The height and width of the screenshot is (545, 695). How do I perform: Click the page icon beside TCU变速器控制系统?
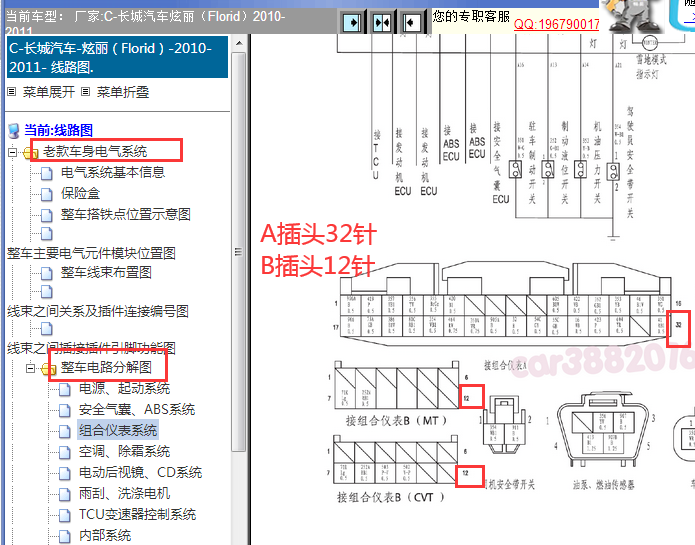pos(65,515)
